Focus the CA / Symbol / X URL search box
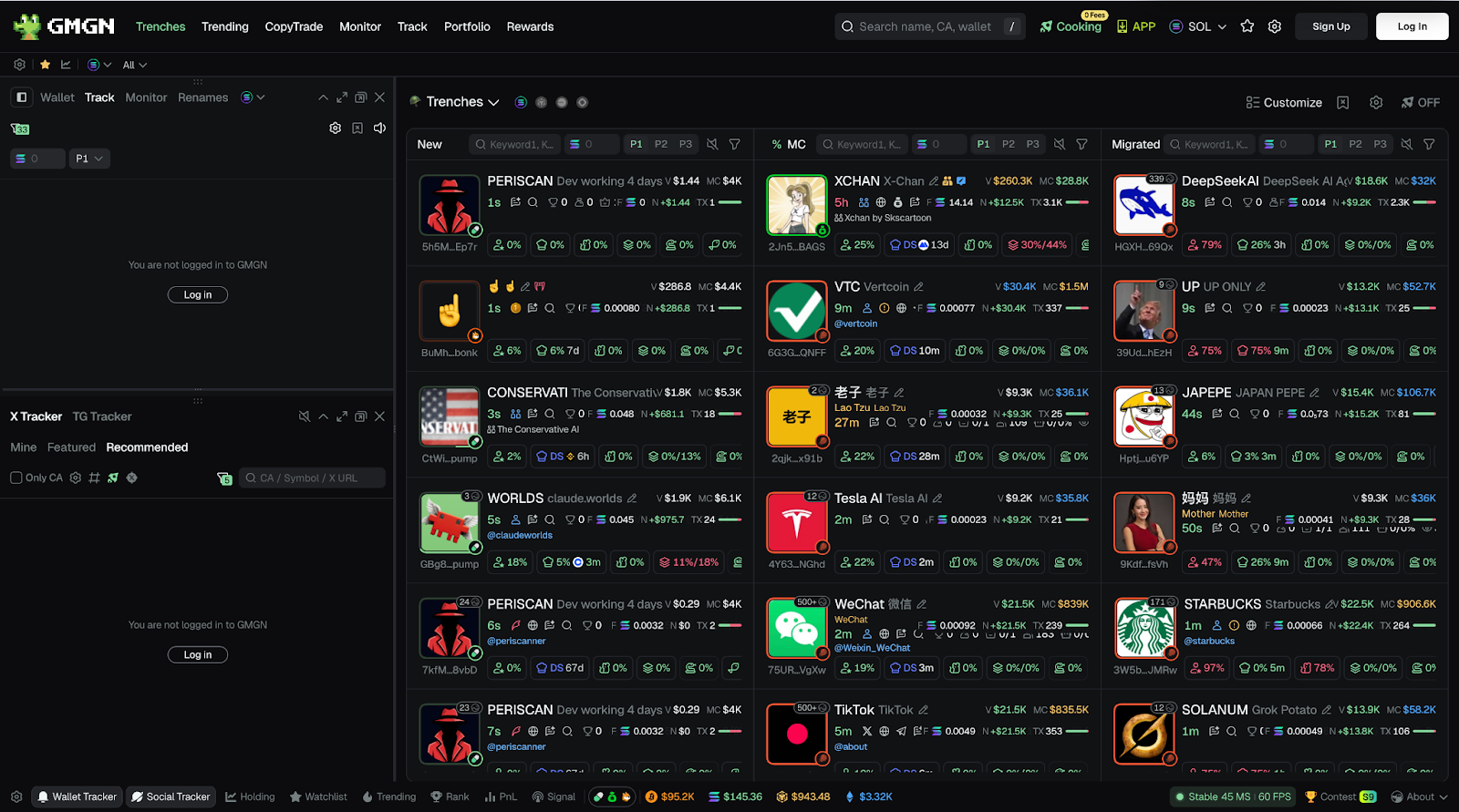The image size is (1459, 812). pos(312,478)
